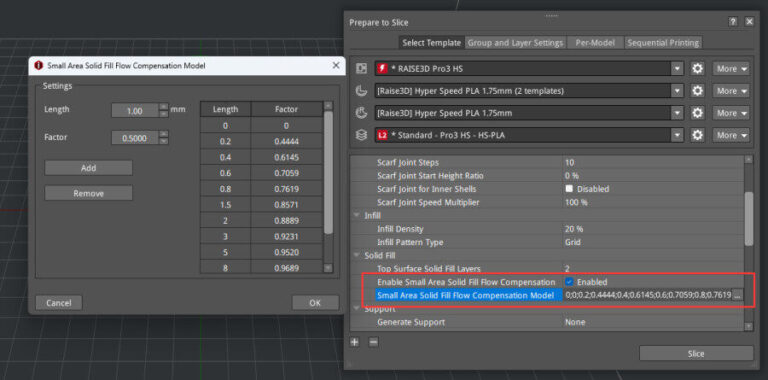Click the Add button in compensation dialog
This screenshot has width=768, height=380.
(x=89, y=168)
